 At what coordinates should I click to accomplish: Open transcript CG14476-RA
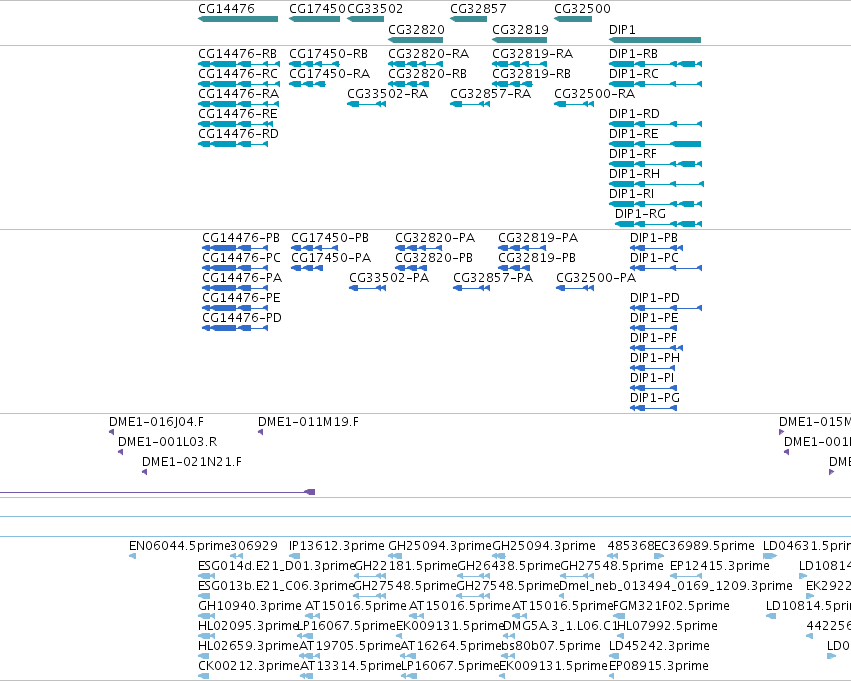(239, 104)
